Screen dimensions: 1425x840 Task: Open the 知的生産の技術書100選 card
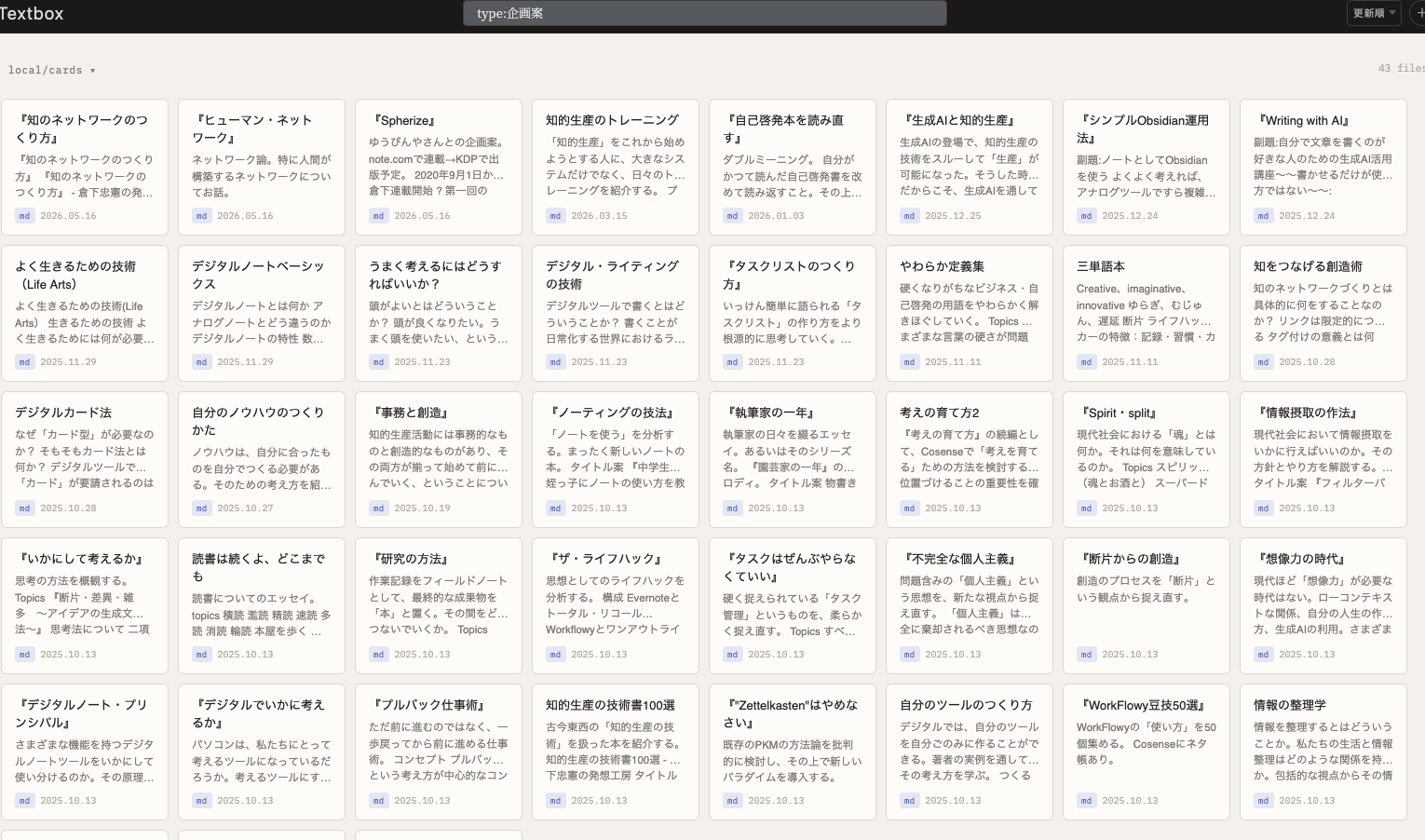616,752
